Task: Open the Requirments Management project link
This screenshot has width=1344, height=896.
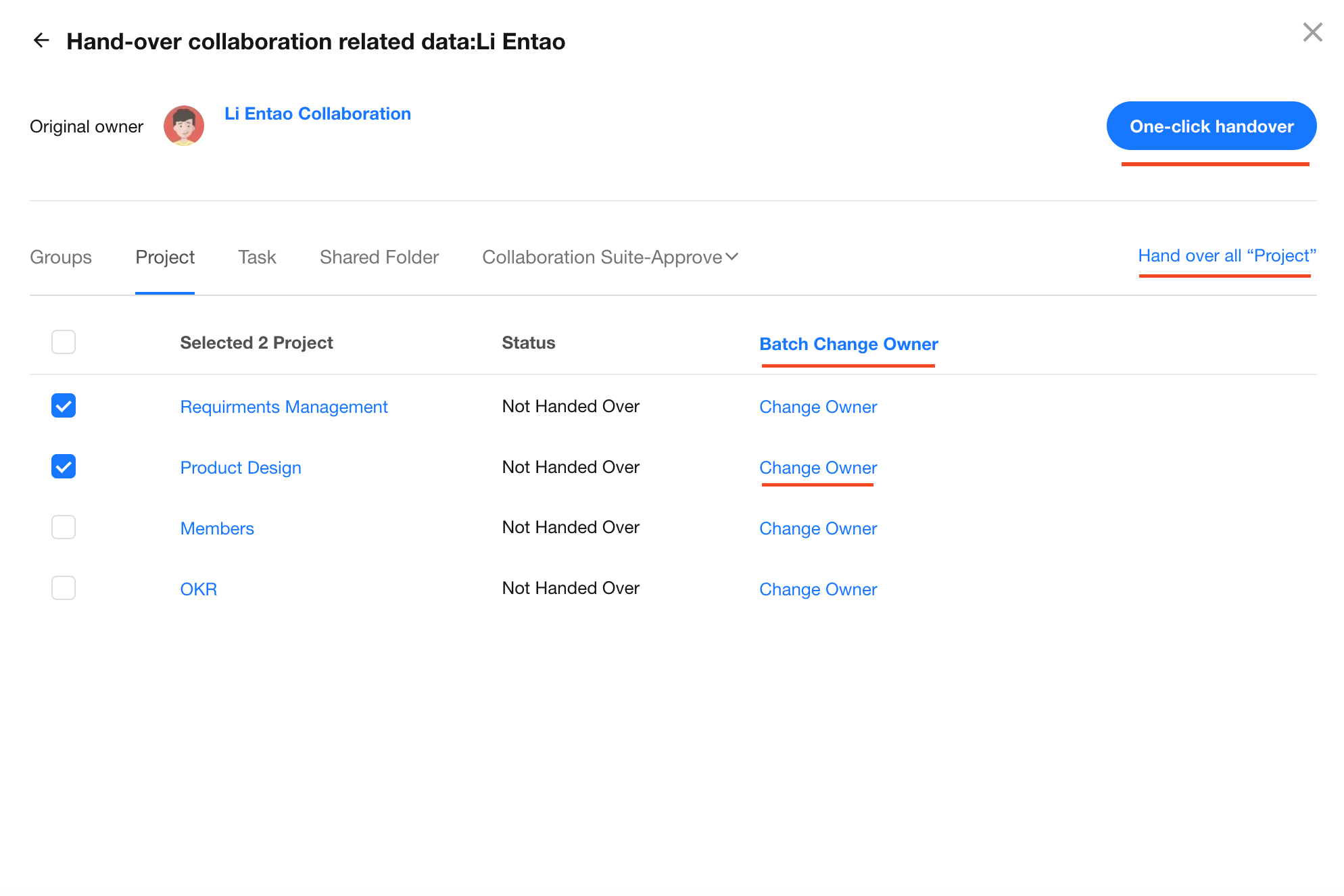Action: click(x=284, y=407)
